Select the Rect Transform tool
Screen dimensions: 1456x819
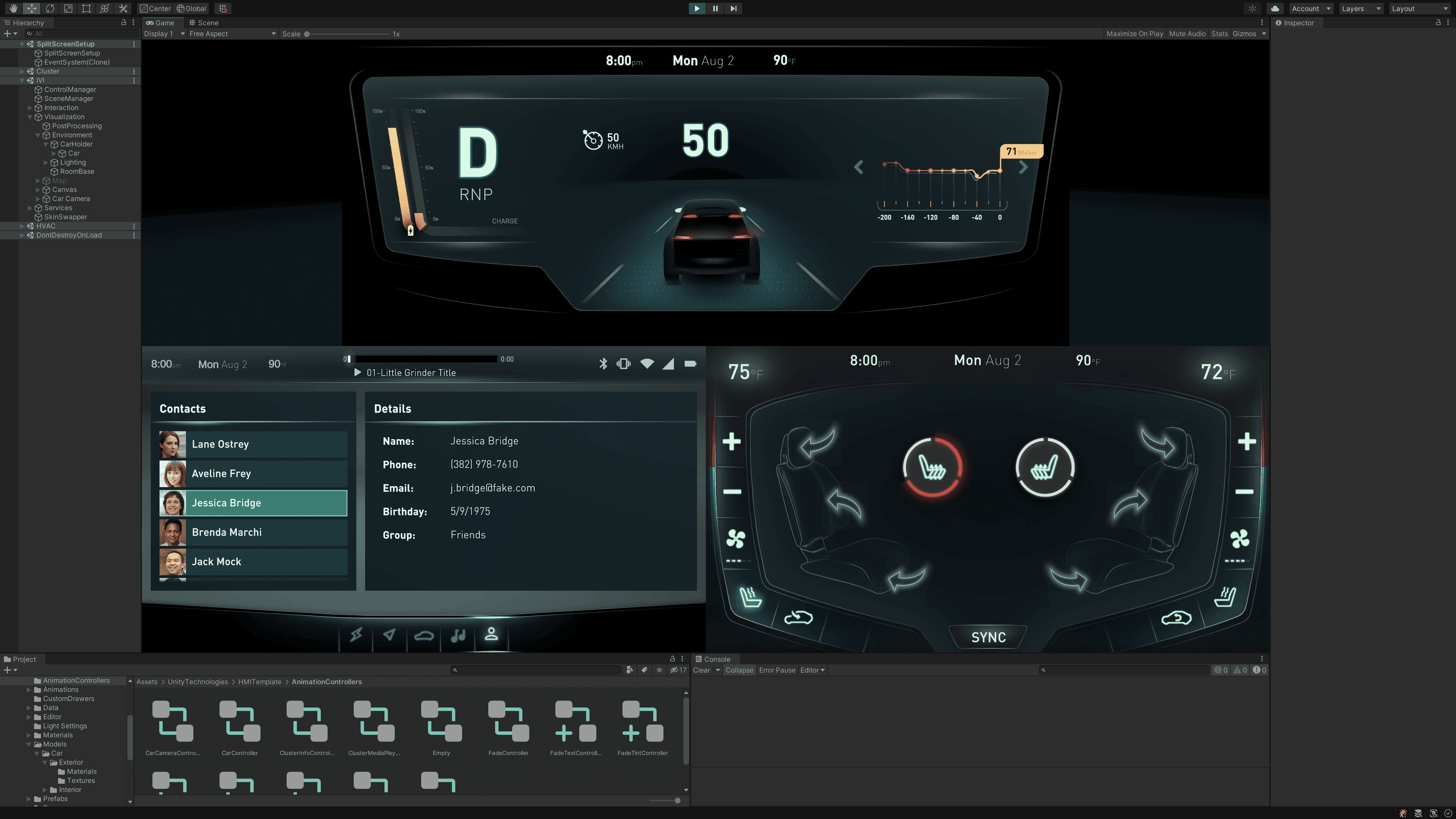[86, 8]
